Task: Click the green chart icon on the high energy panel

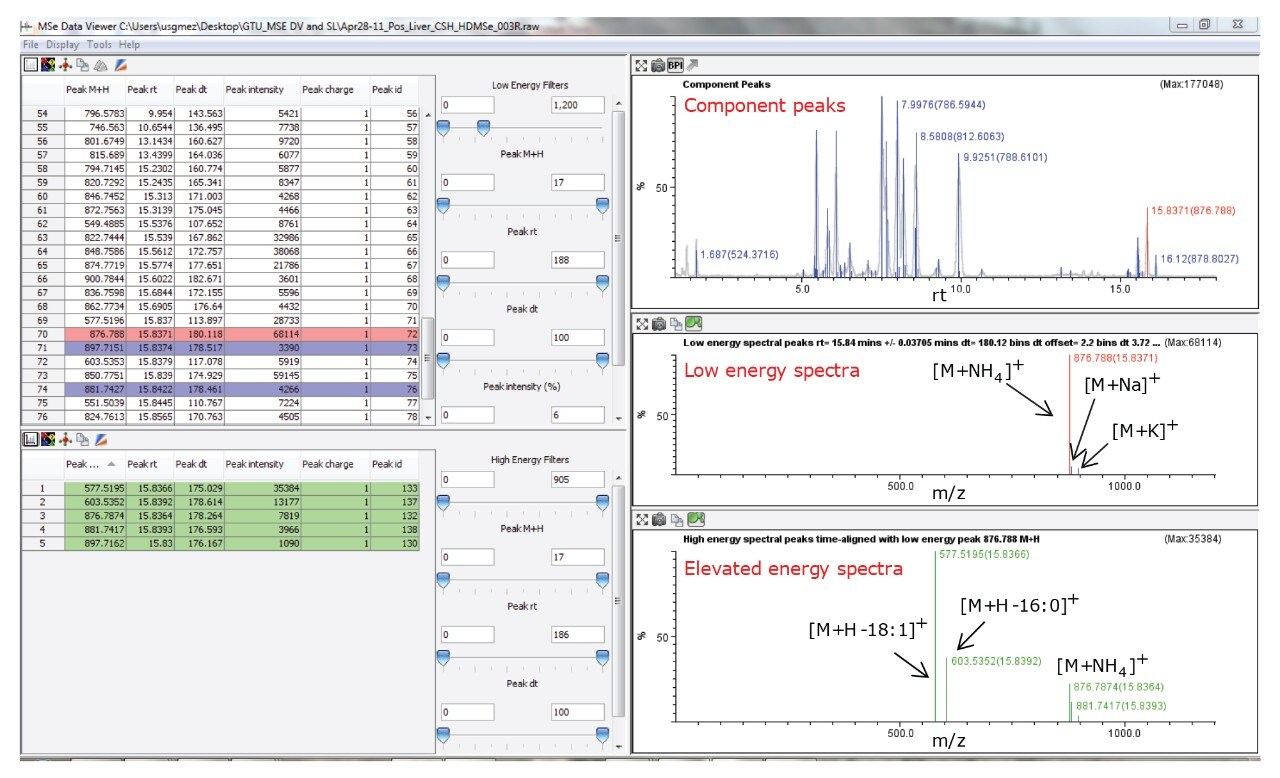Action: (693, 518)
